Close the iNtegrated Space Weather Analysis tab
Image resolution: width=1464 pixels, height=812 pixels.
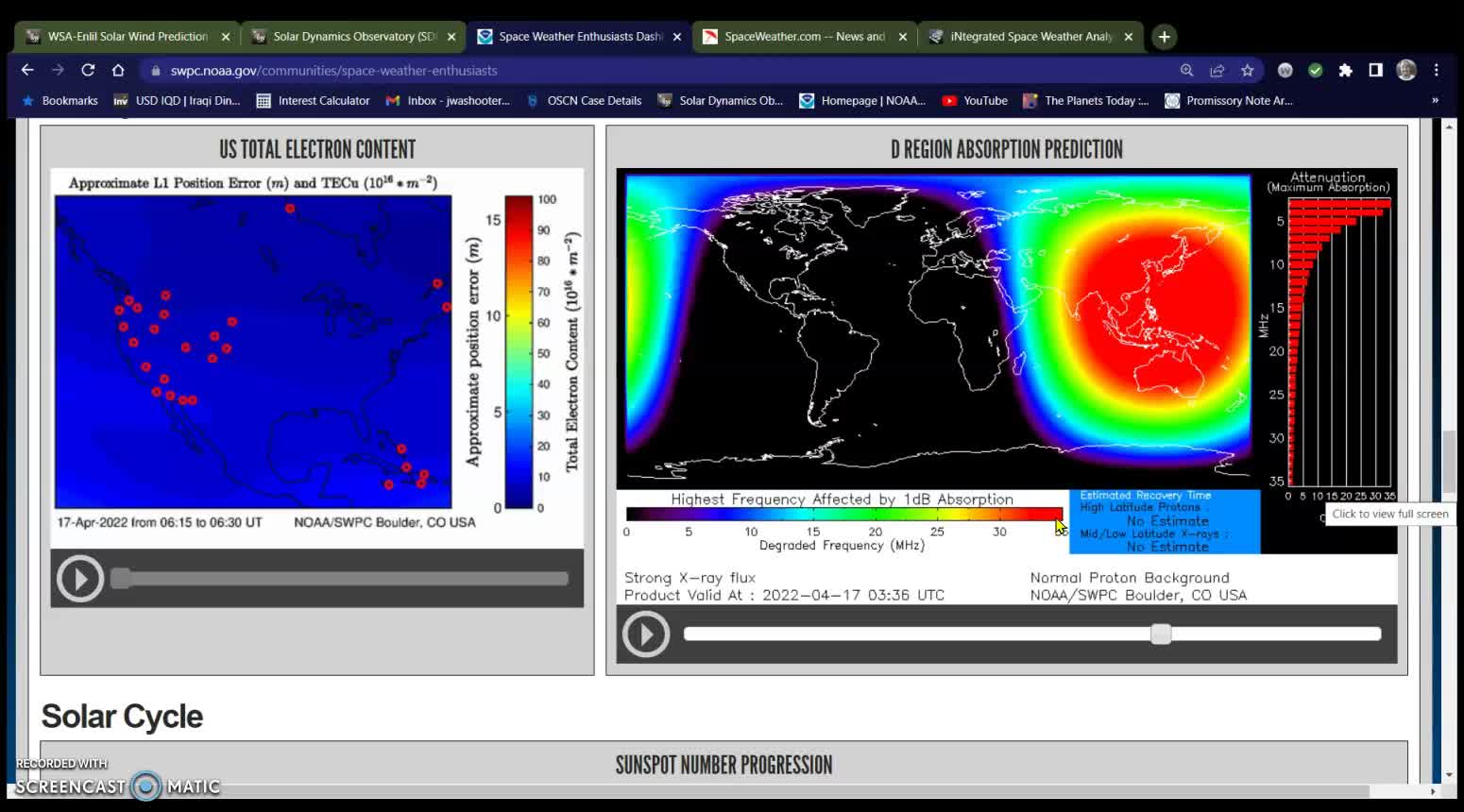1129,37
